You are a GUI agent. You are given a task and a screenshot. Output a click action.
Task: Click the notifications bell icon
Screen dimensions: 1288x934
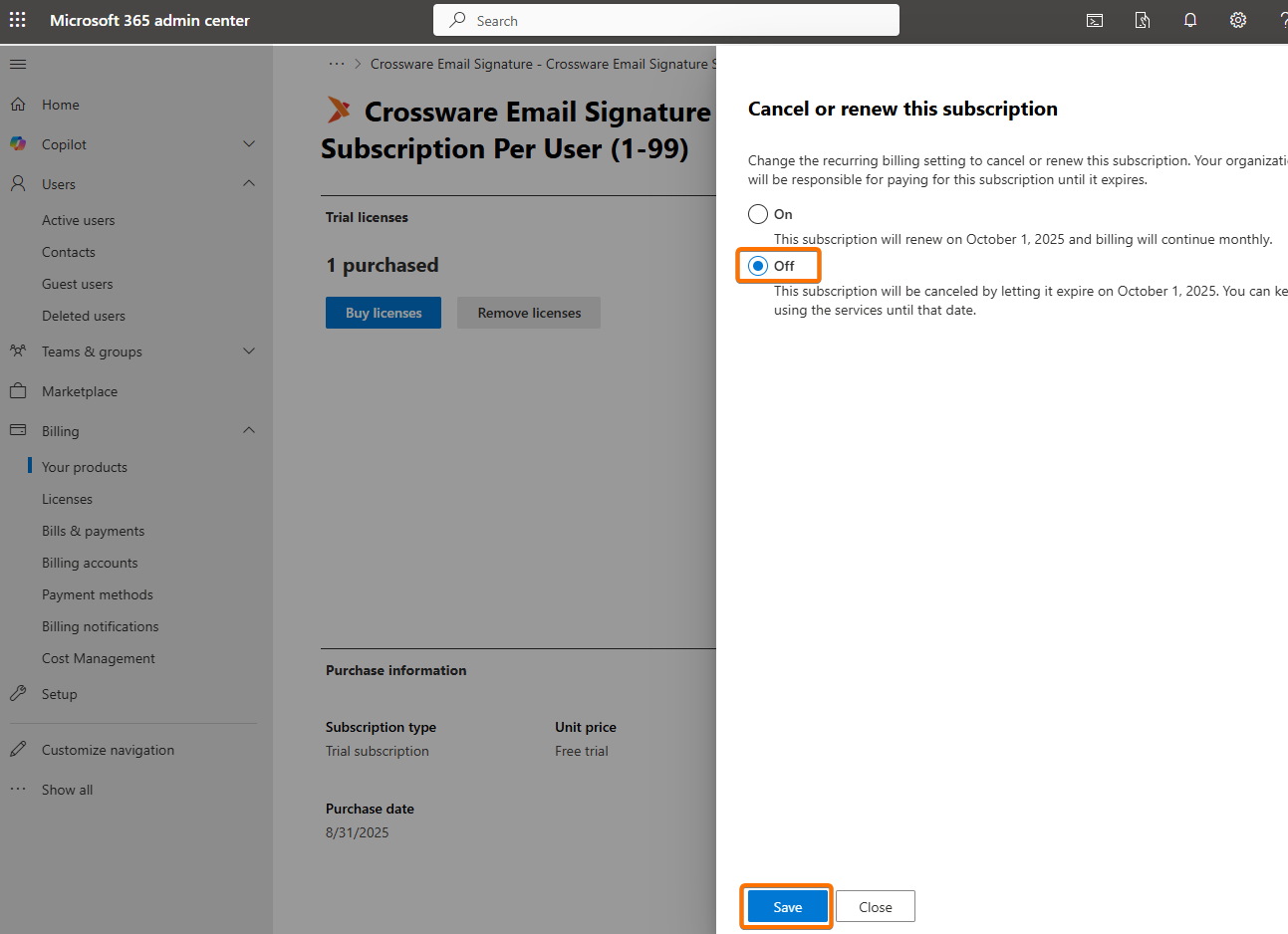[1190, 20]
